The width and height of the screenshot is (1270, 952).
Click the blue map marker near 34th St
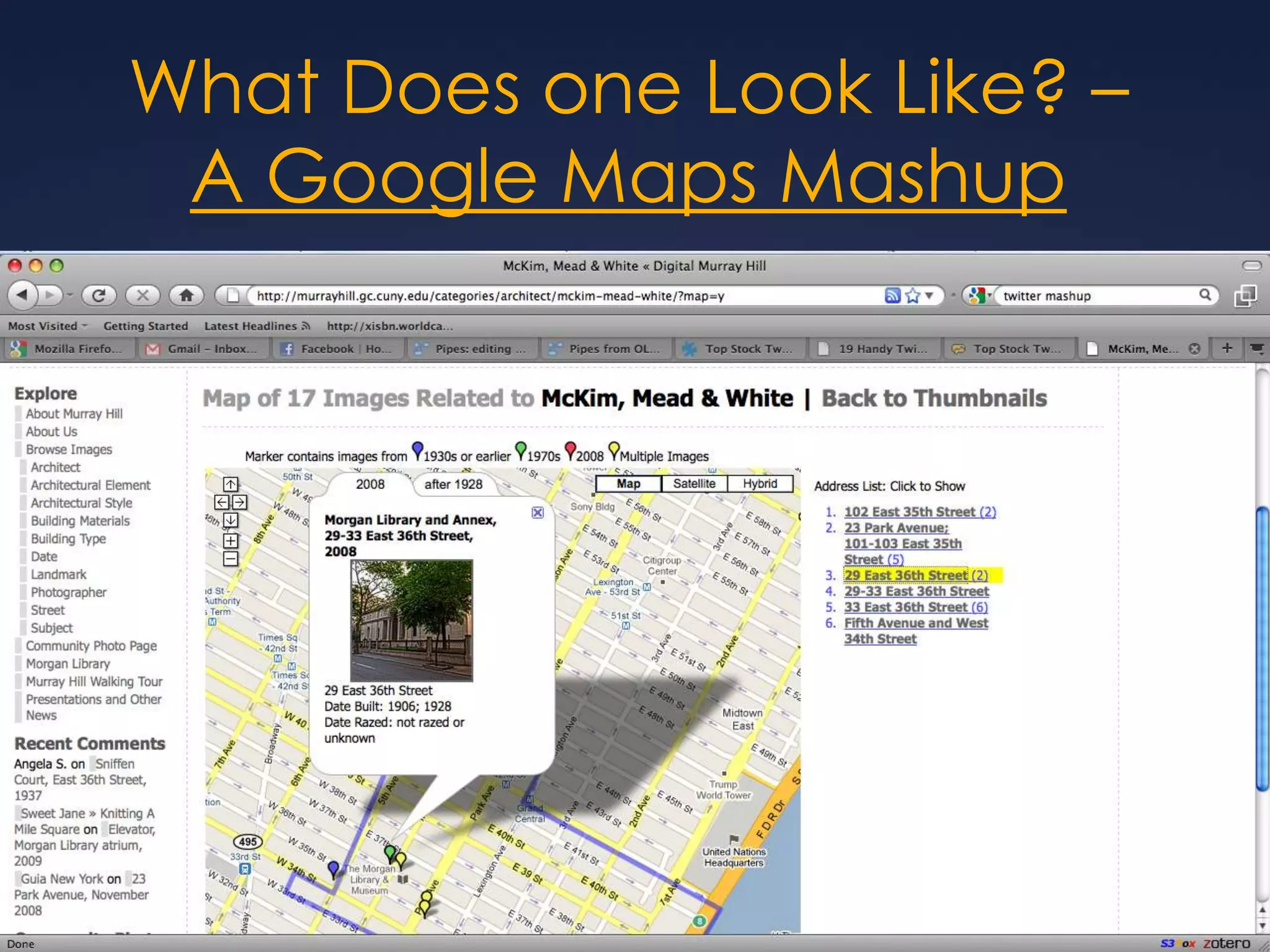[x=334, y=869]
